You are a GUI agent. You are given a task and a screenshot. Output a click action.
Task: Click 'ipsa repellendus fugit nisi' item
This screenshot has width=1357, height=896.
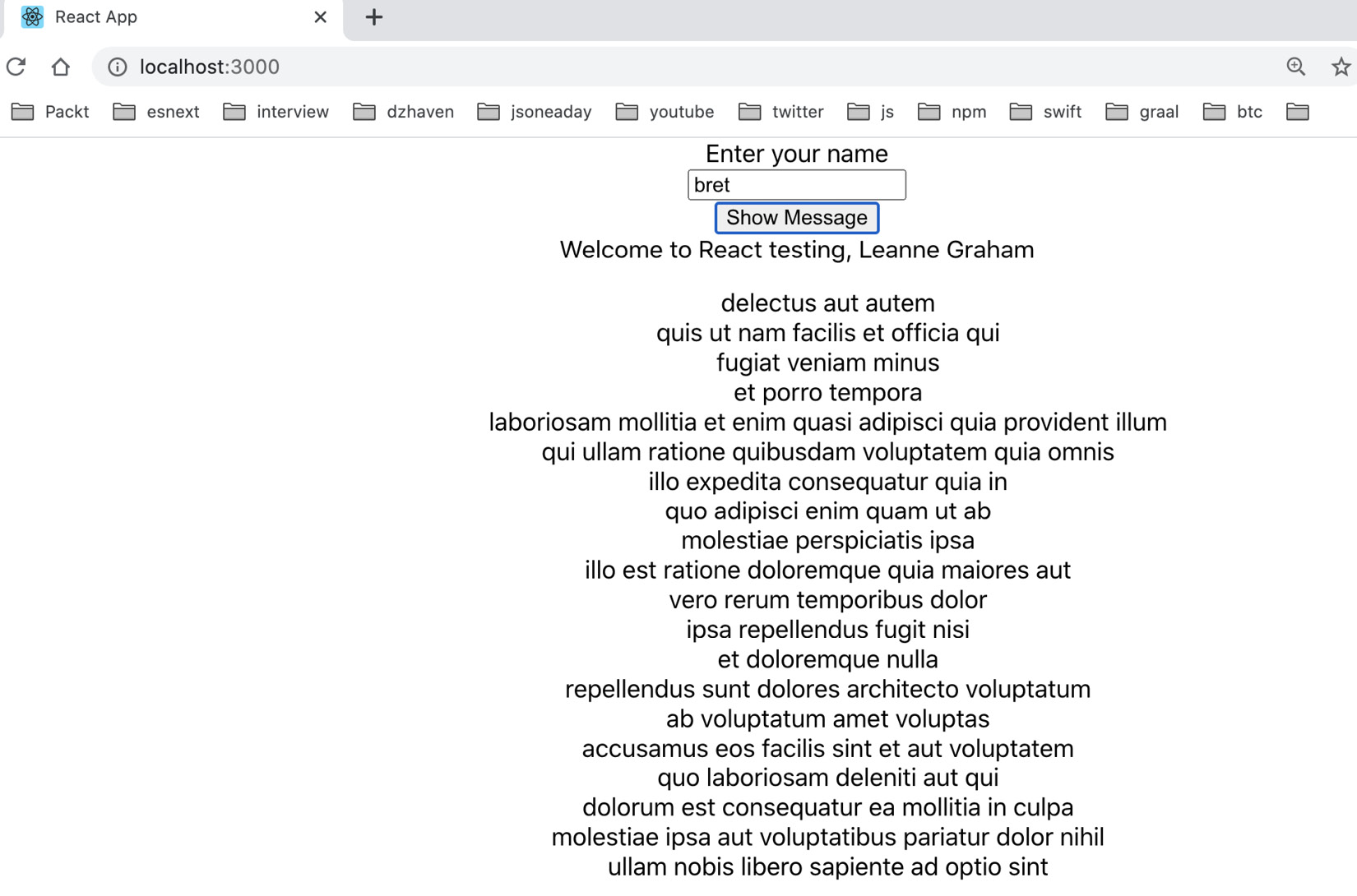(828, 629)
